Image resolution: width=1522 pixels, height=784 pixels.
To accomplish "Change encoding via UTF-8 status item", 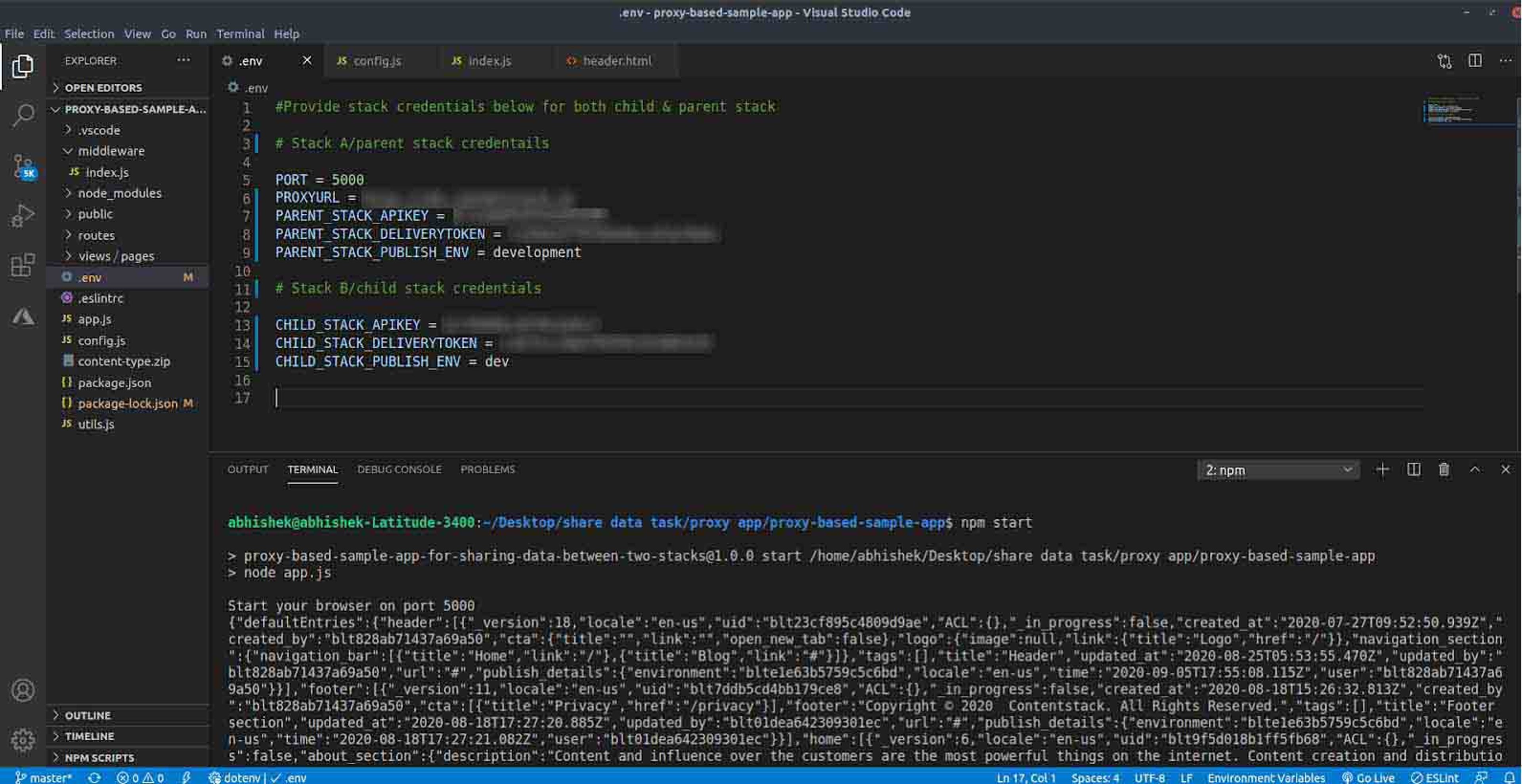I will [1149, 778].
